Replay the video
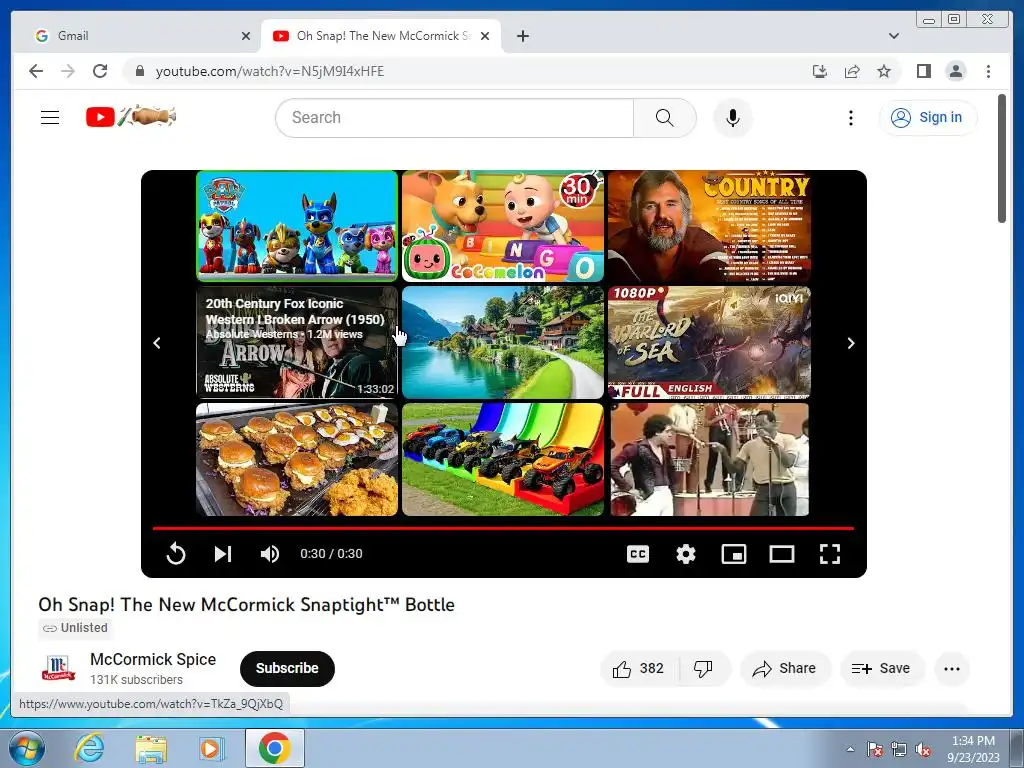1024x768 pixels. point(176,554)
